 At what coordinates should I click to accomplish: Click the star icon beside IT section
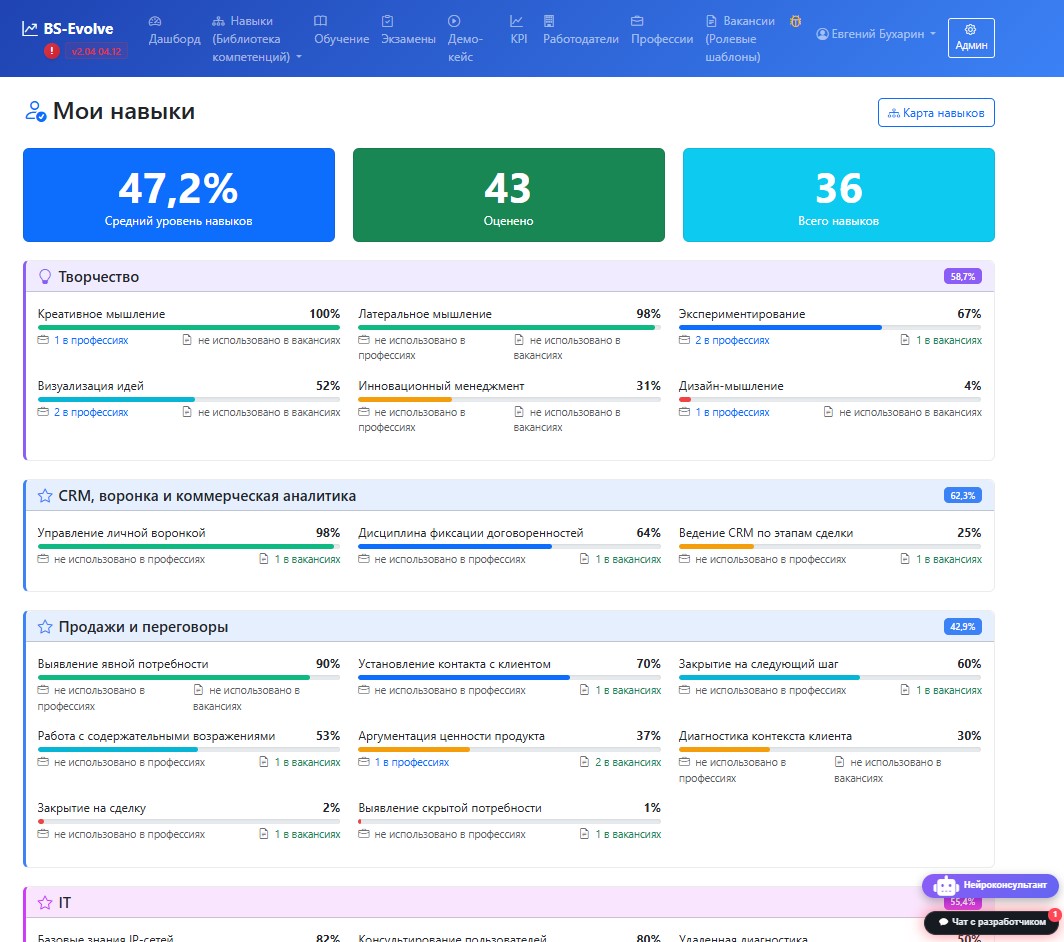(45, 903)
